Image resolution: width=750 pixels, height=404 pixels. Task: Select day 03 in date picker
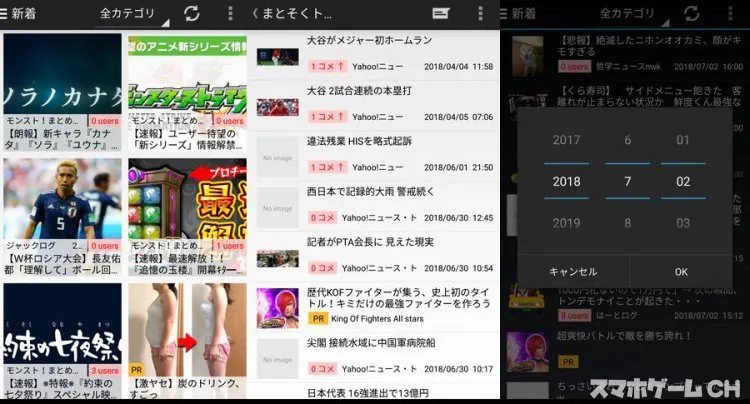(683, 223)
